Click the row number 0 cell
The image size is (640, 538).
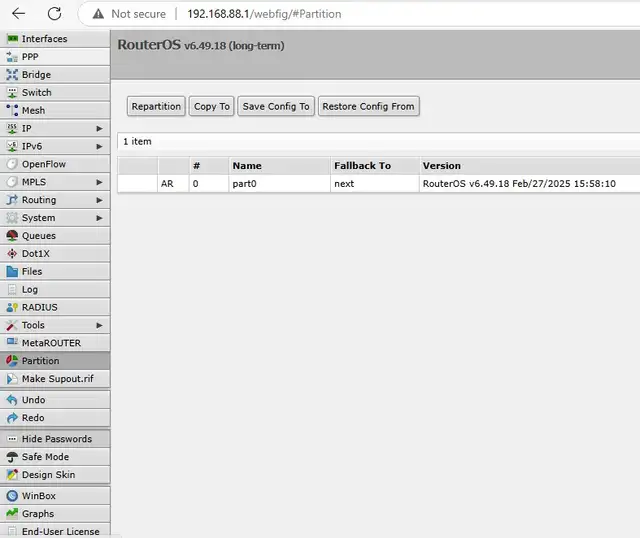click(x=209, y=184)
